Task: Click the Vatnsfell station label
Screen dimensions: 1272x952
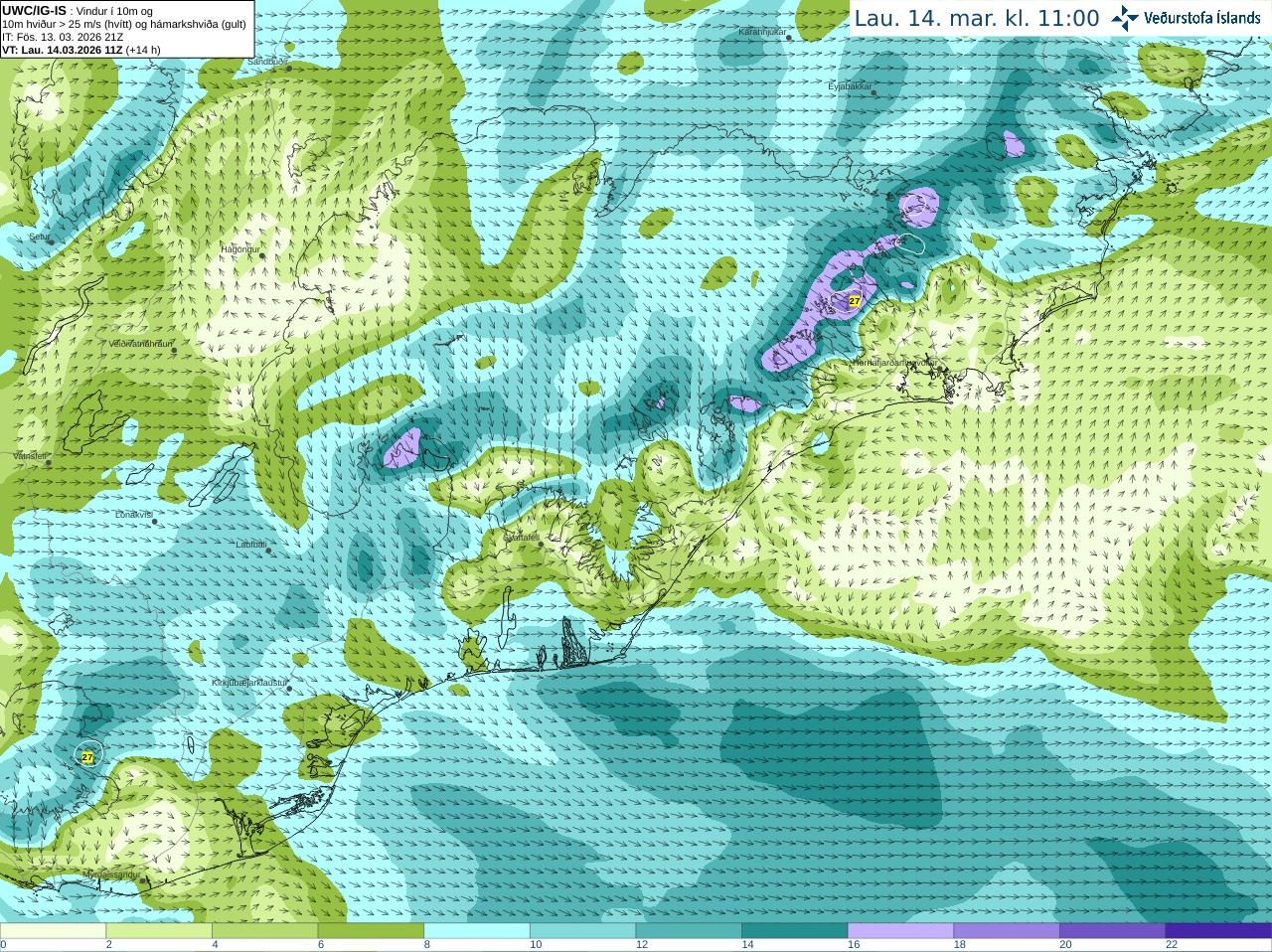Action: (30, 455)
